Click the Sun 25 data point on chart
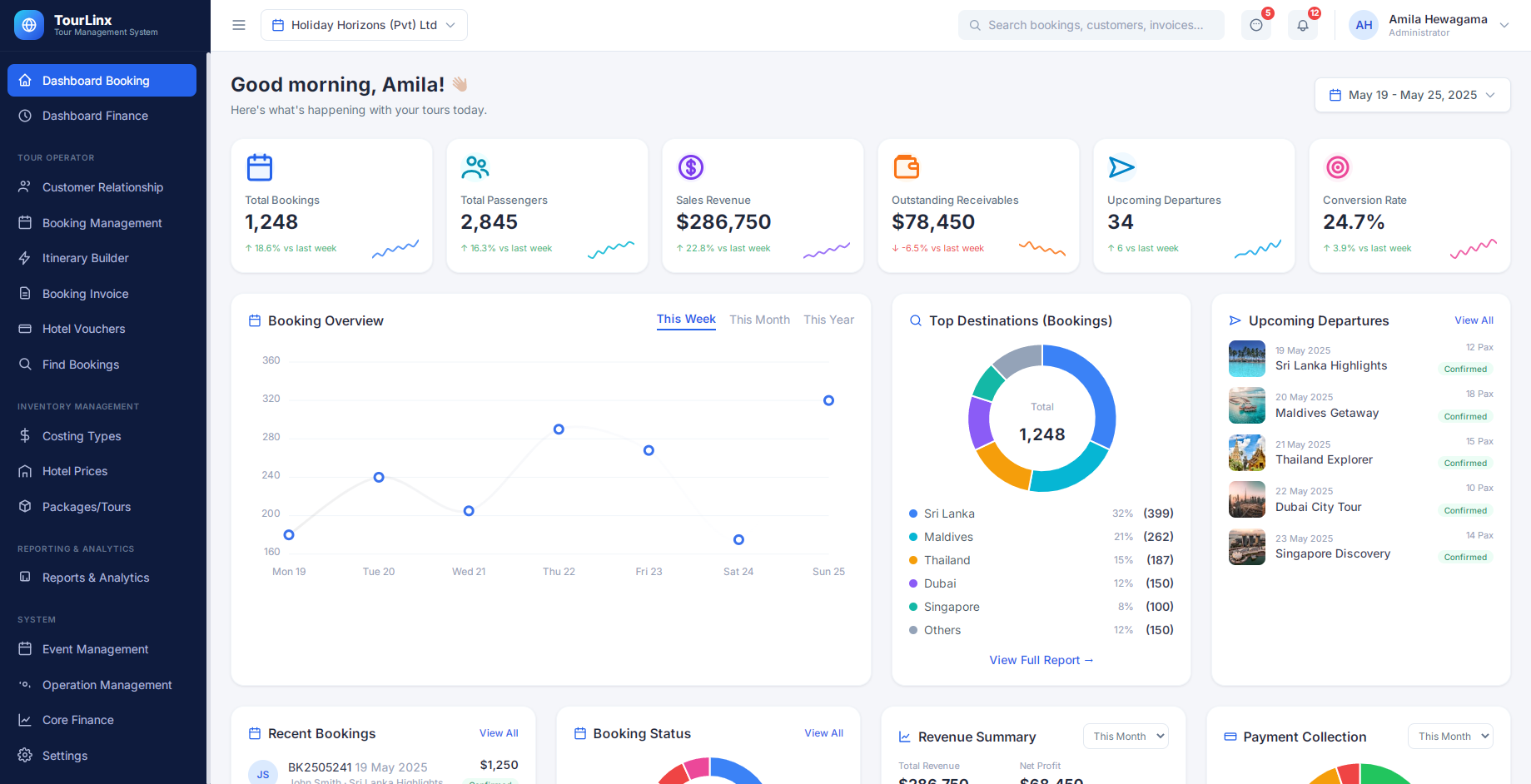The height and width of the screenshot is (784, 1531). [x=828, y=400]
